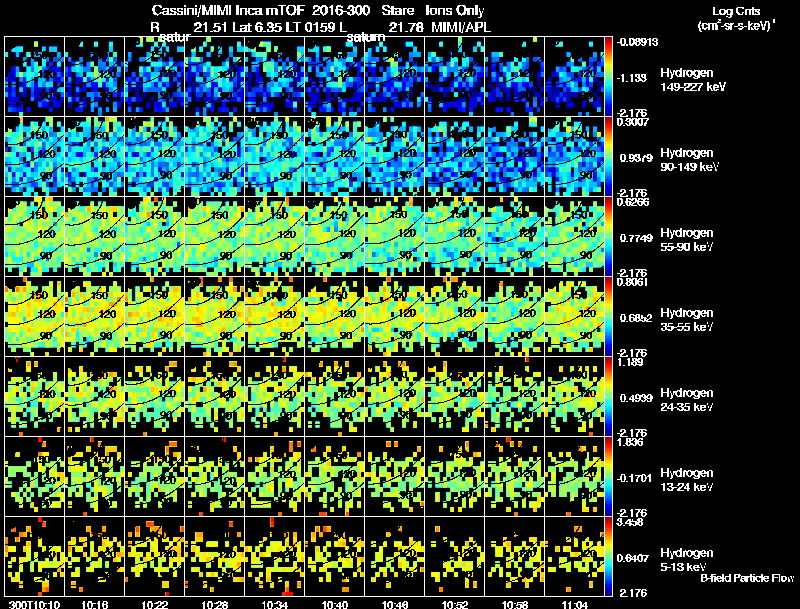Select the 24-35 keV panel at 11:04

pyautogui.click(x=574, y=396)
